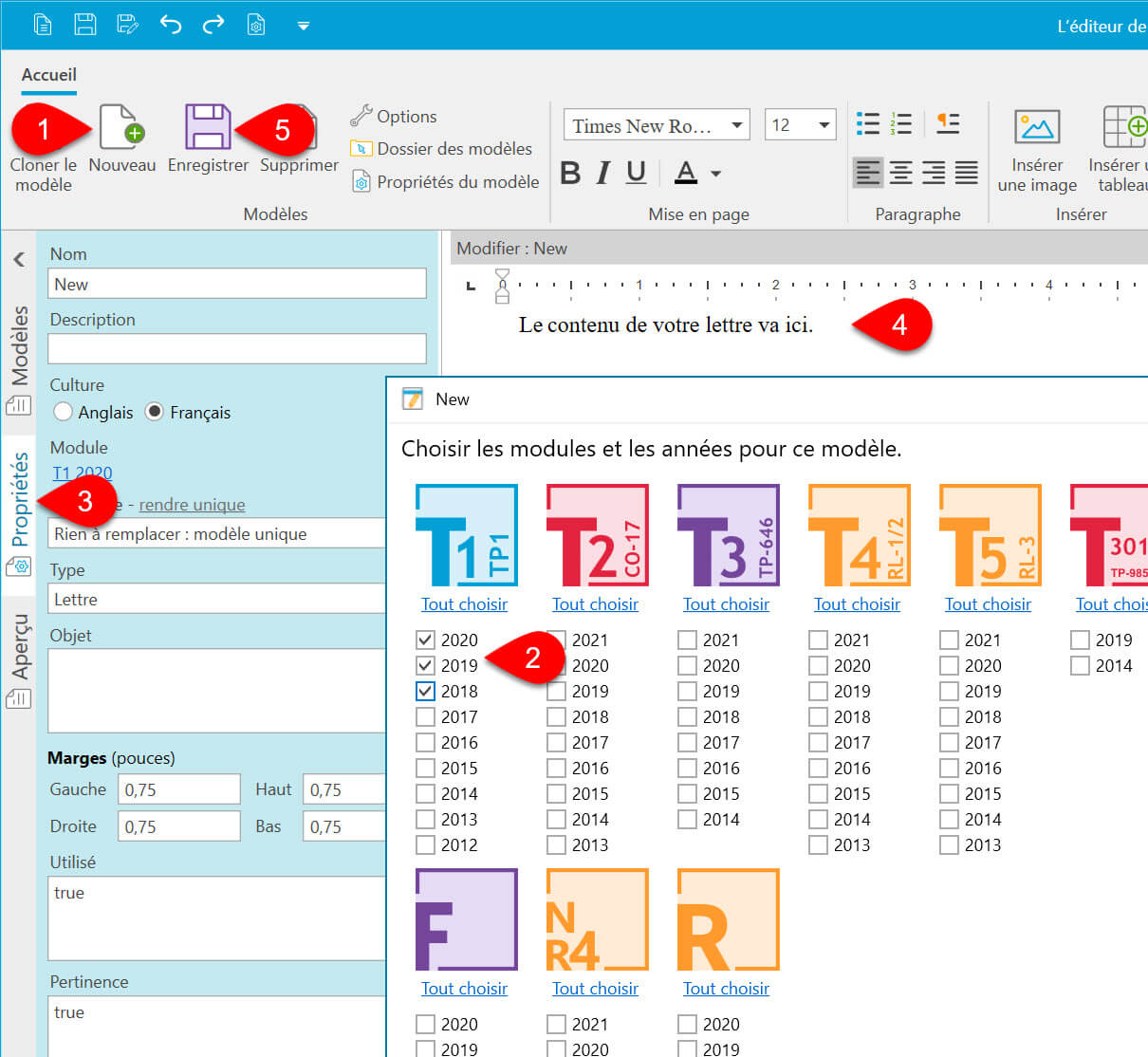The width and height of the screenshot is (1148, 1057).
Task: Collapse the side panel with chevron
Action: click(x=19, y=258)
